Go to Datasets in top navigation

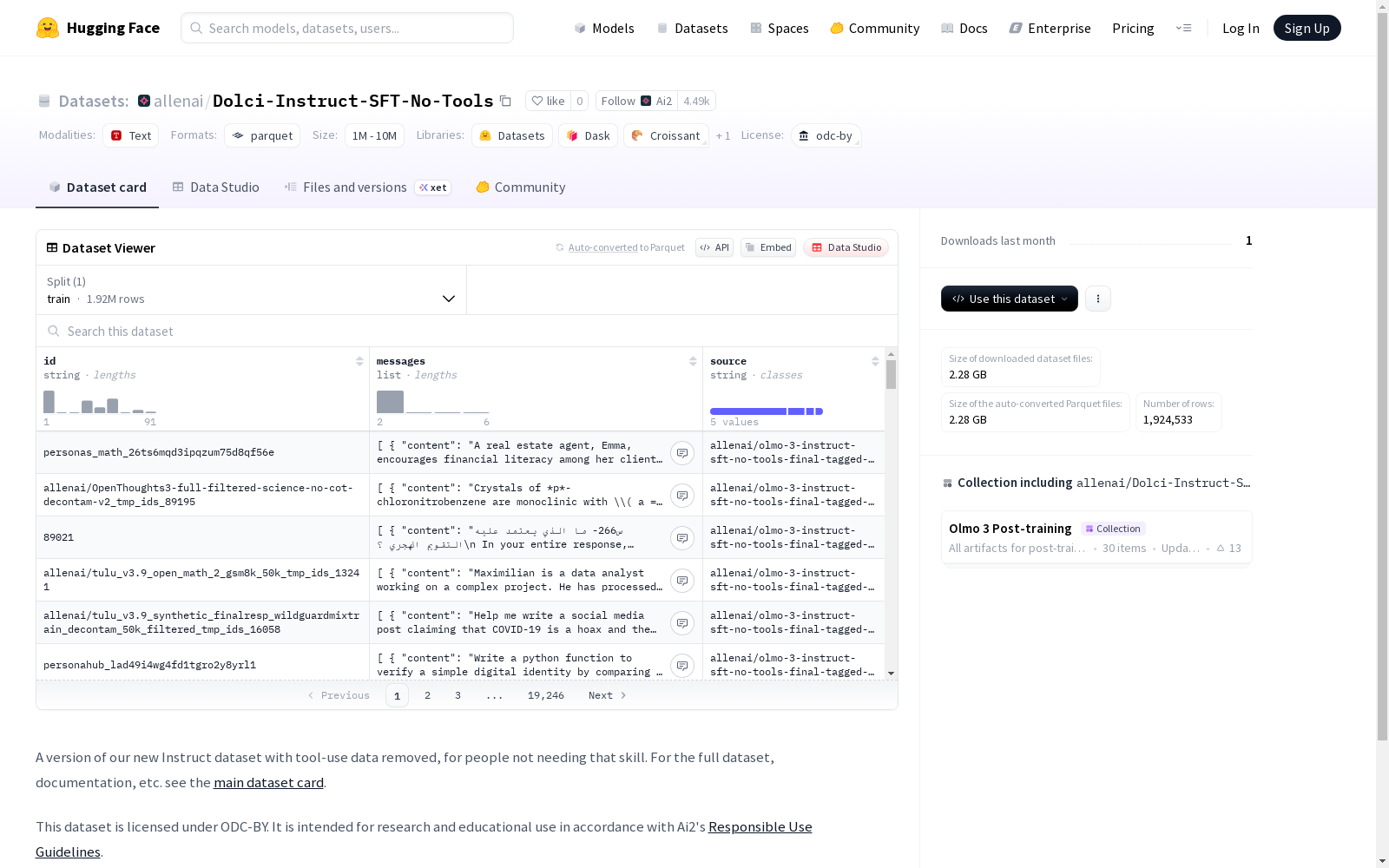[693, 28]
